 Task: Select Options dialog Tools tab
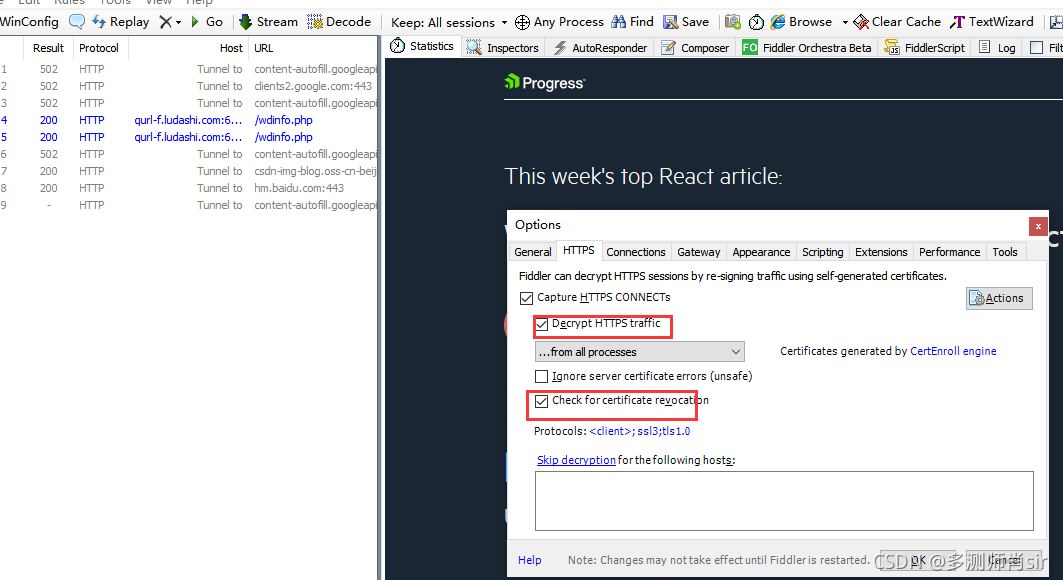pos(1005,252)
